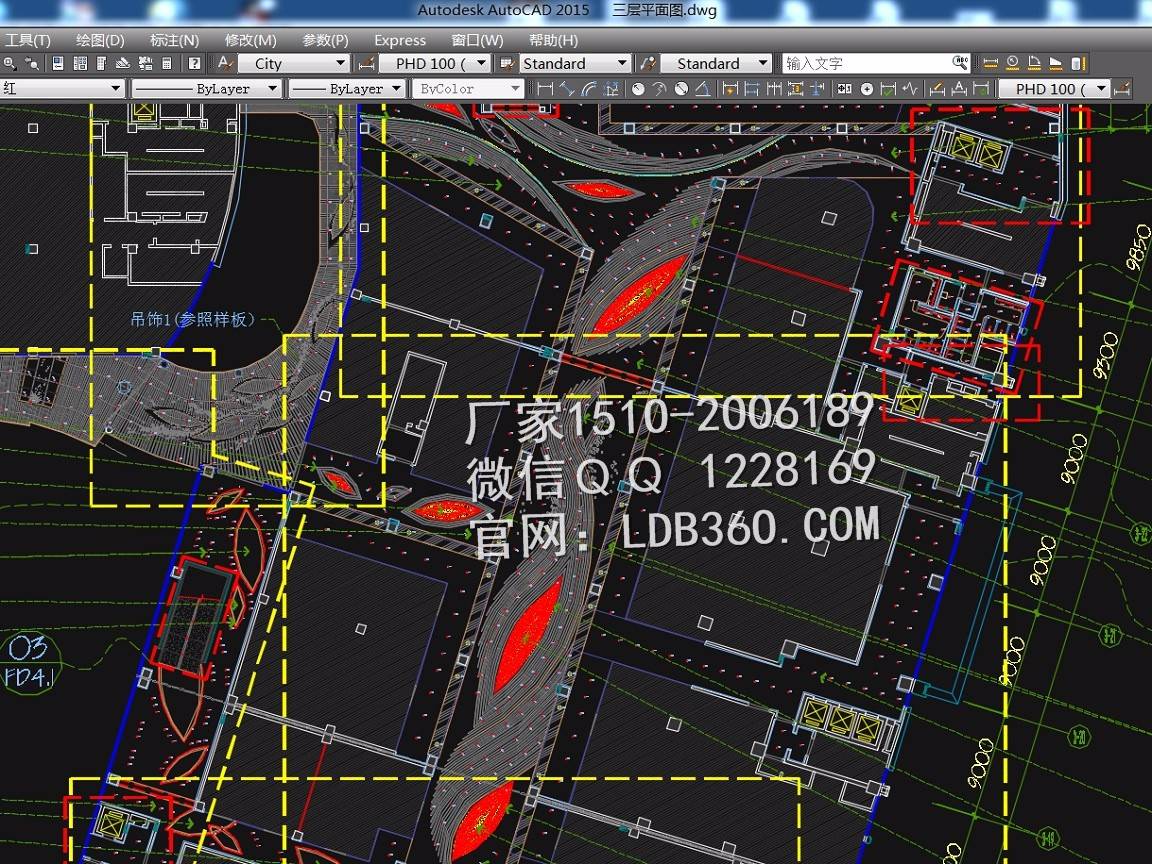Expand the Standard multileader style dropdown
The width and height of the screenshot is (1152, 864).
pyautogui.click(x=763, y=63)
